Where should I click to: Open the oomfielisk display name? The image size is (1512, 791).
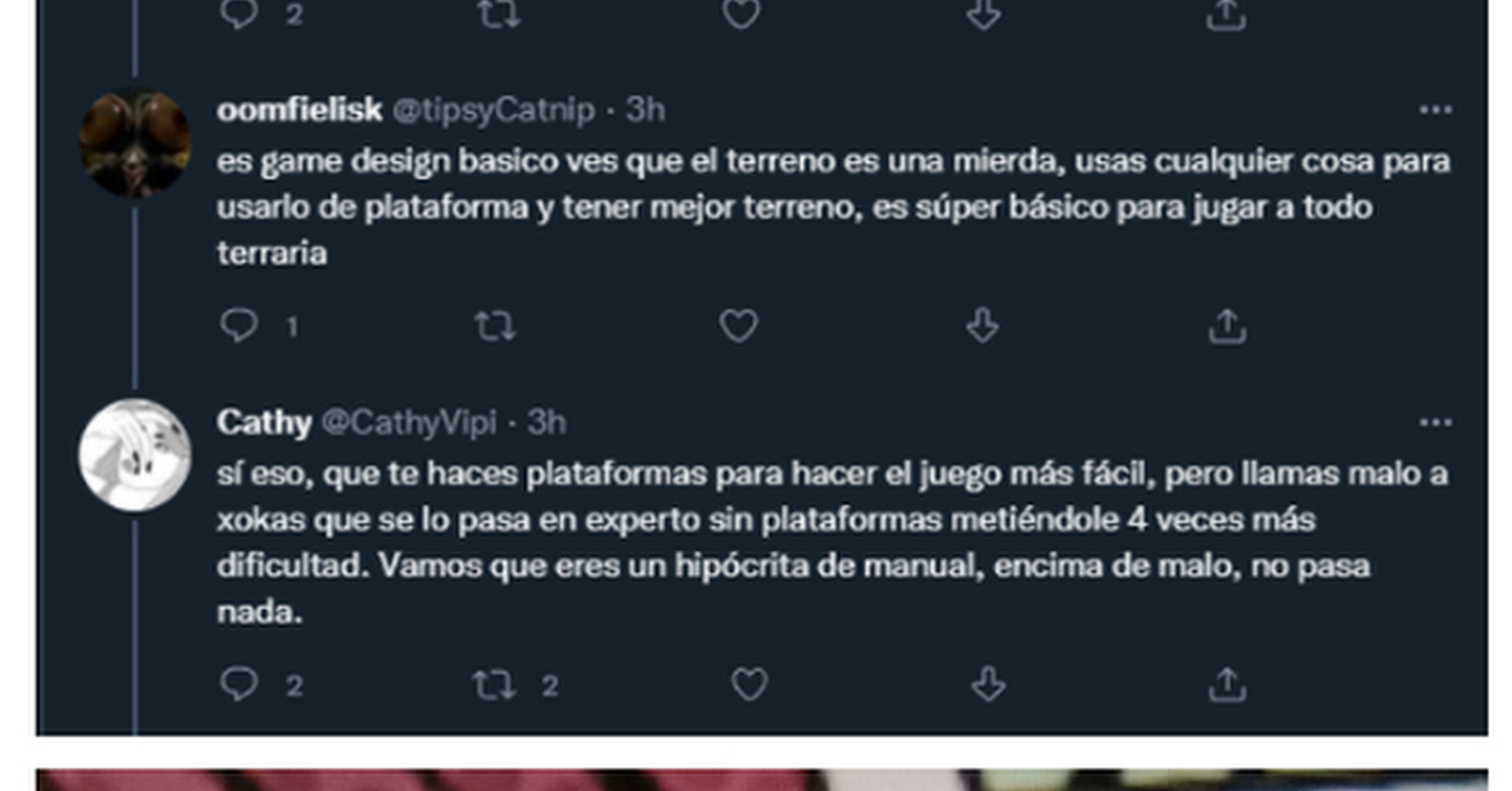(x=299, y=111)
